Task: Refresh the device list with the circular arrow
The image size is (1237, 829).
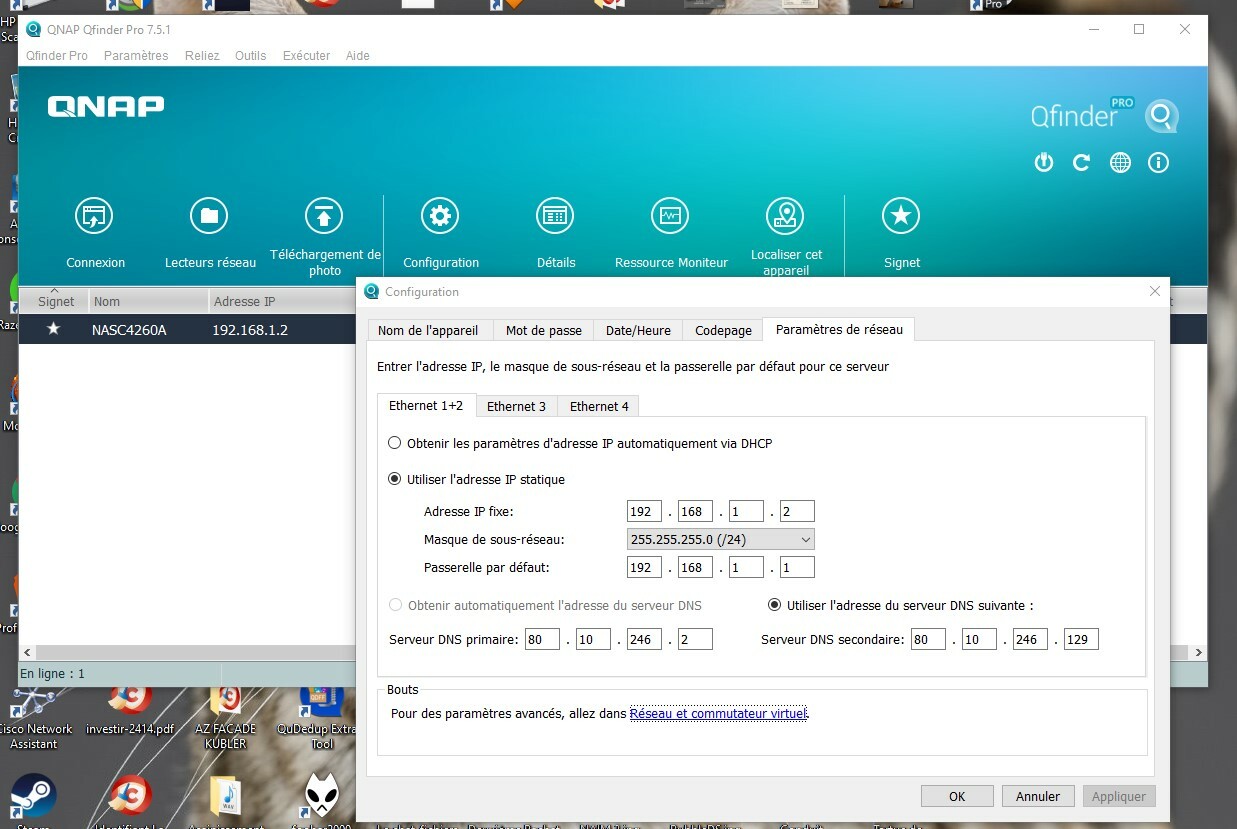Action: (1081, 162)
